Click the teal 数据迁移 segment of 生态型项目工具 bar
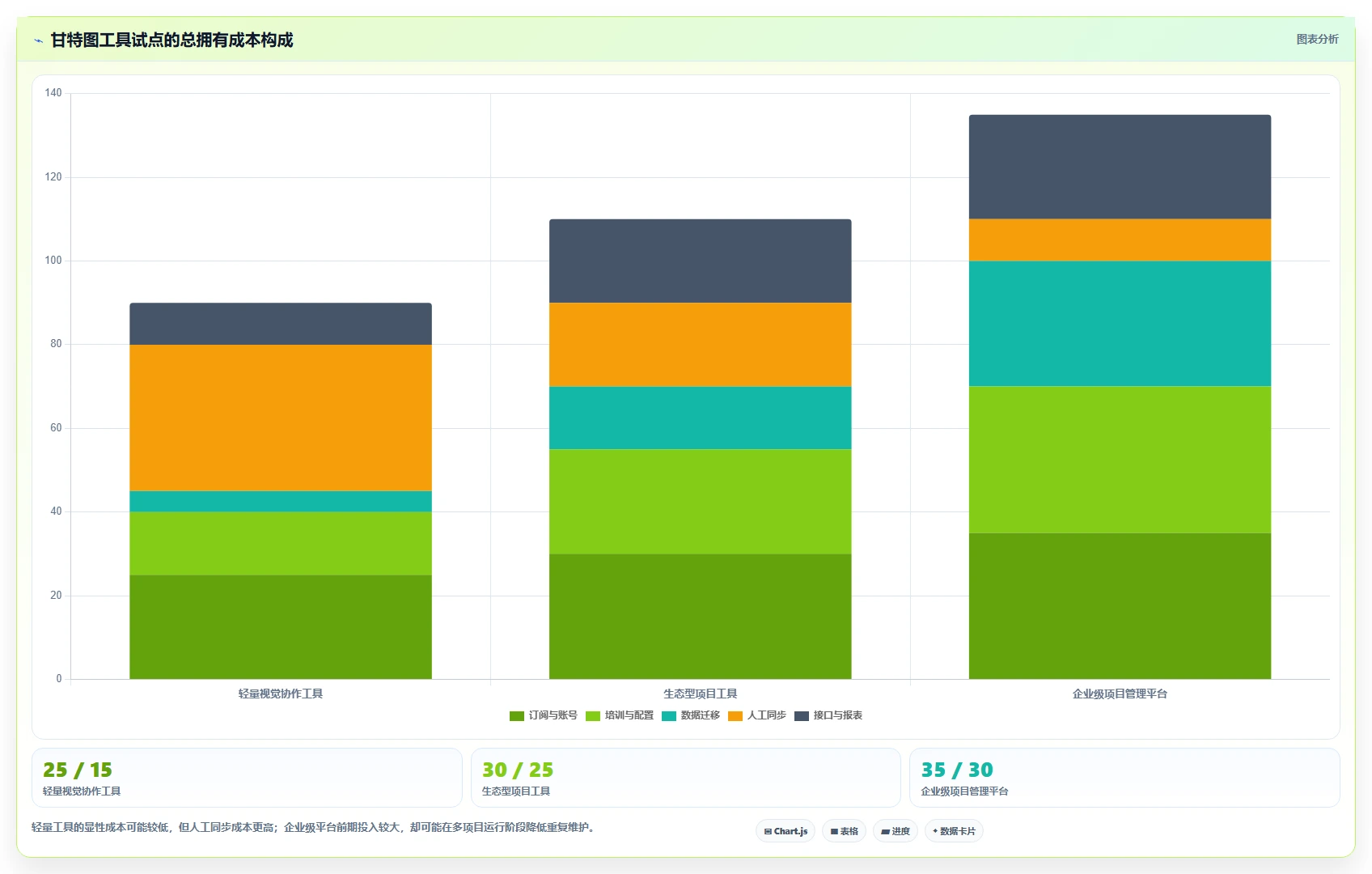1372x874 pixels. [x=700, y=418]
